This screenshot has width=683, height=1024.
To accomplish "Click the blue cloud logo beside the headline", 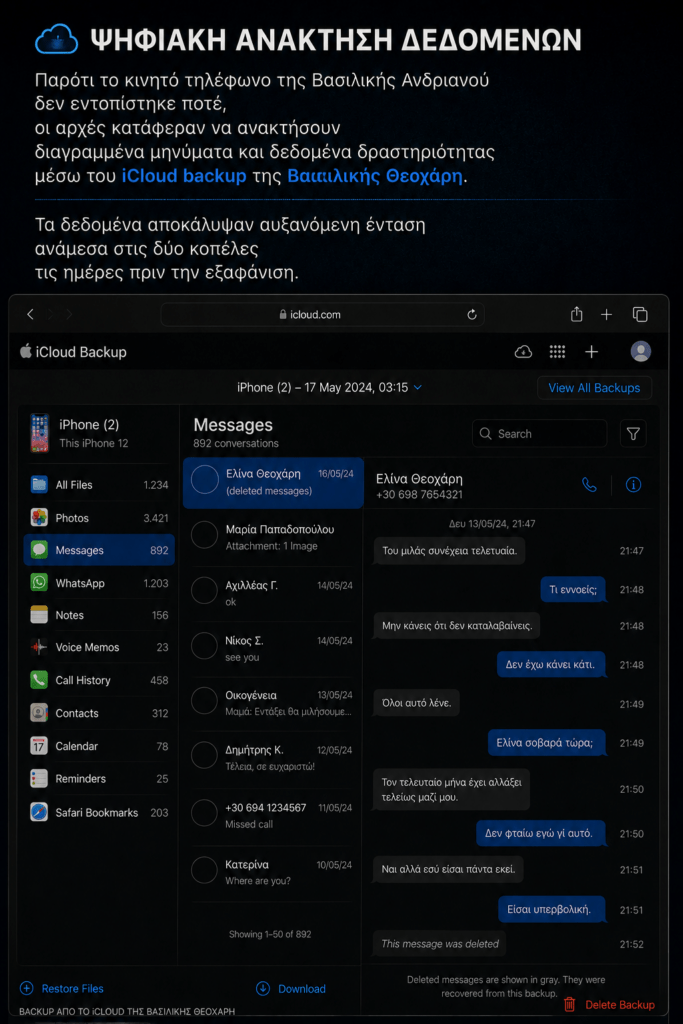I will click(56, 39).
